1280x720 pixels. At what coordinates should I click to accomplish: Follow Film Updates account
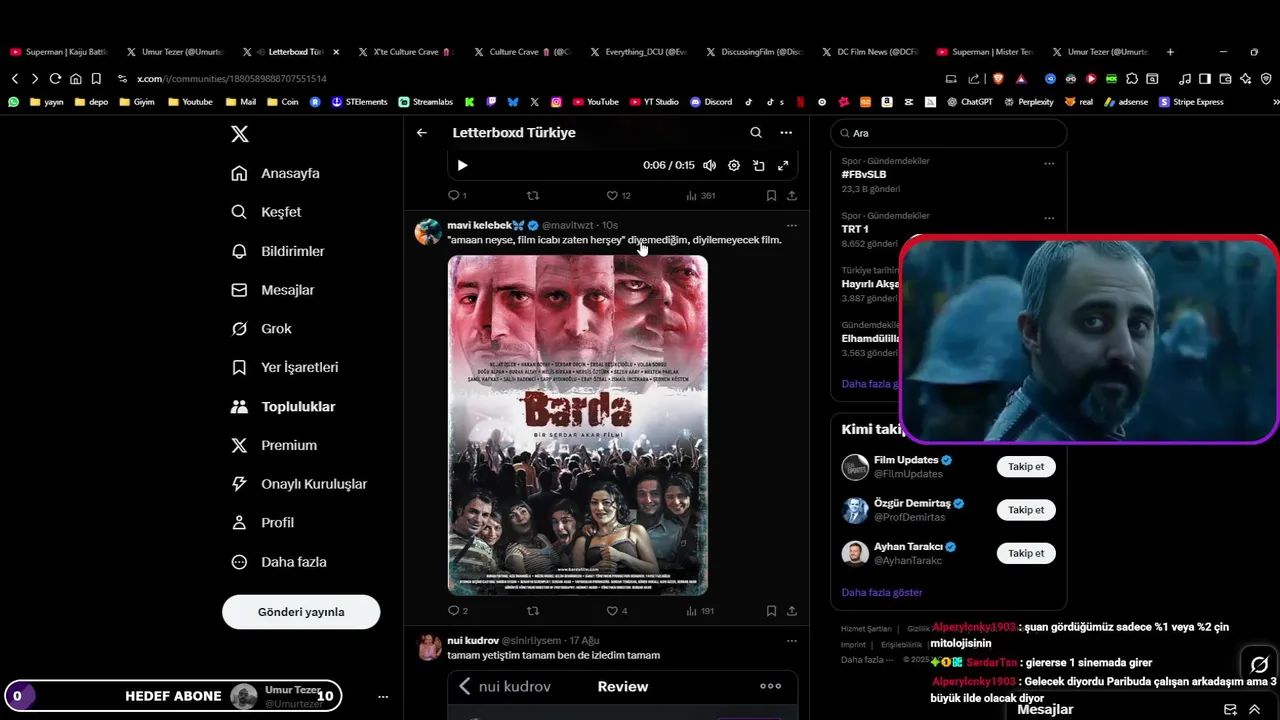coord(1026,466)
